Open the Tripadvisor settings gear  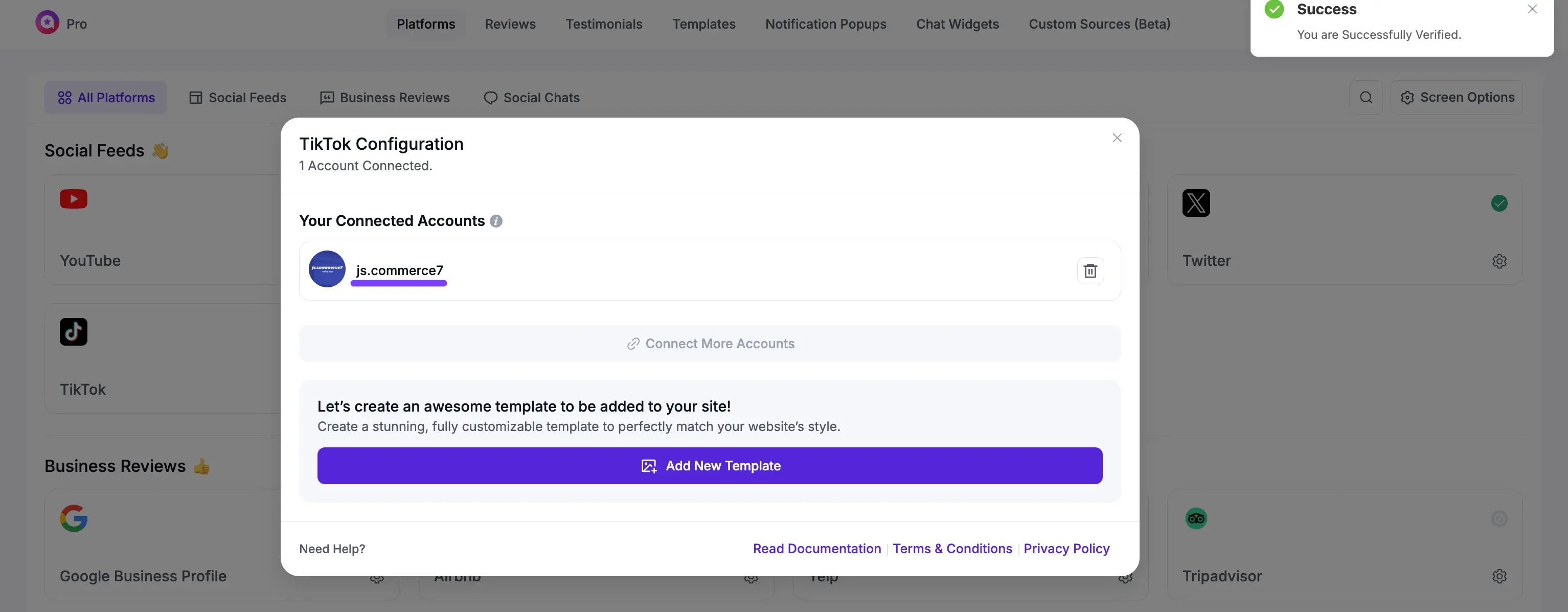(1499, 576)
